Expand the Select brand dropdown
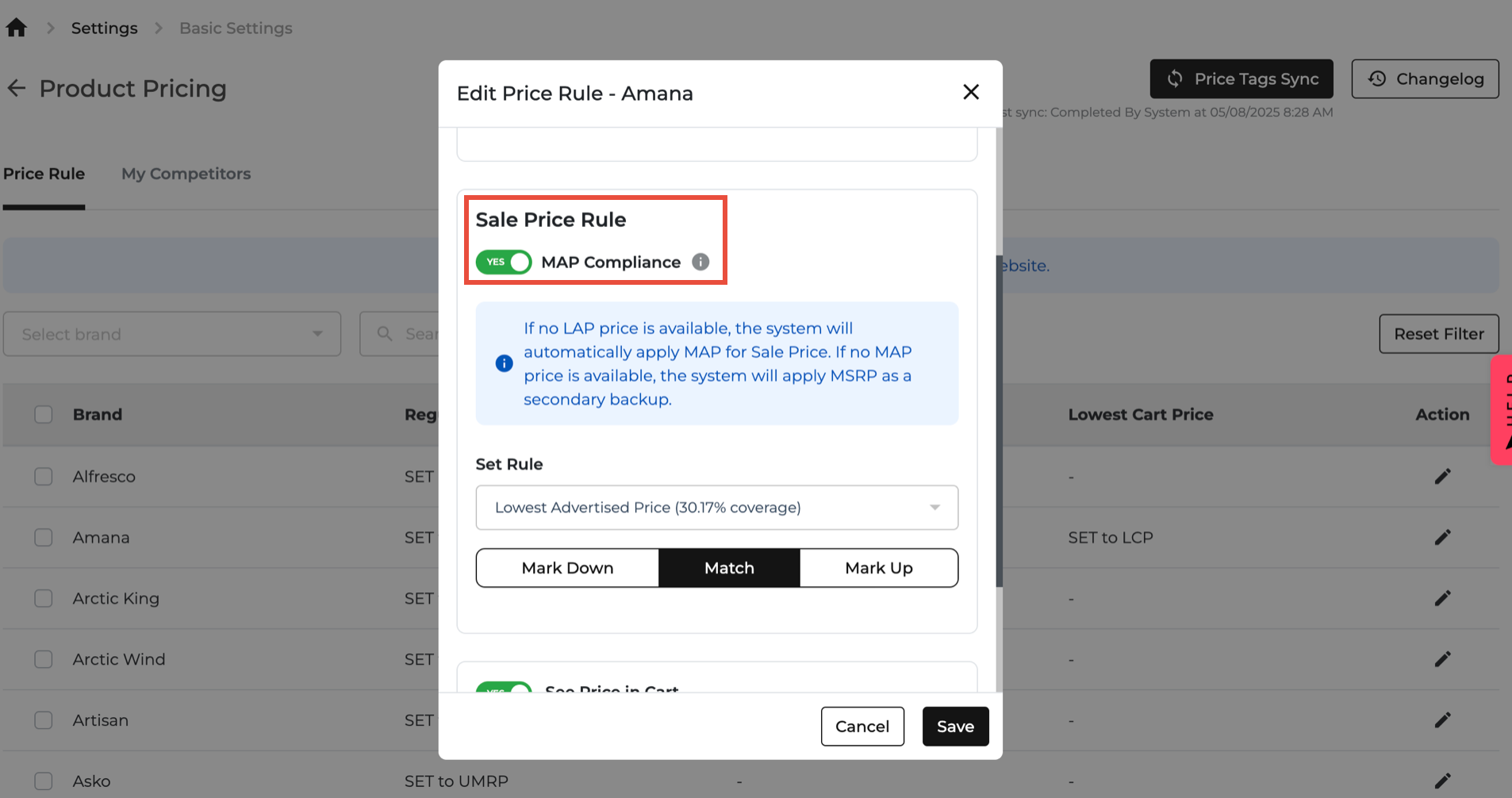Image resolution: width=1512 pixels, height=798 pixels. coord(172,334)
